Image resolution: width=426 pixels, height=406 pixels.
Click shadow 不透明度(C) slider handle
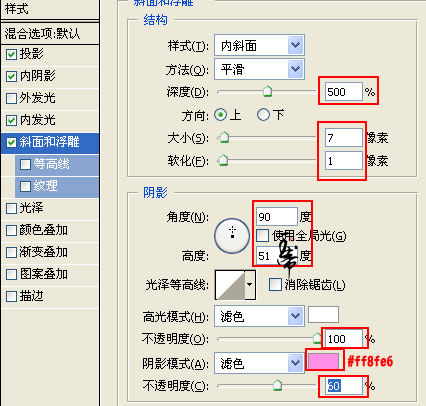coord(277,385)
